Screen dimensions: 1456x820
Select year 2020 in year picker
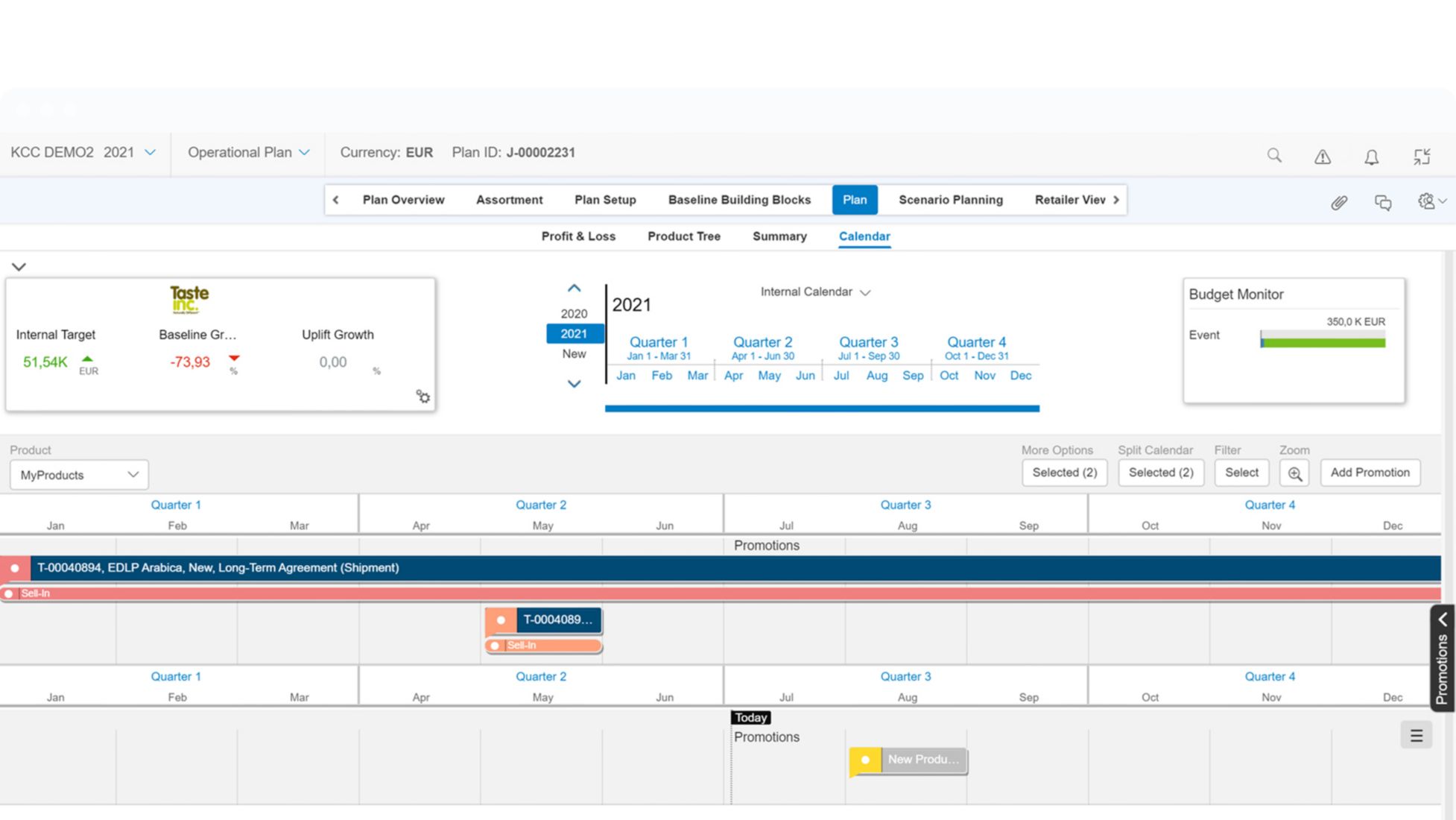point(574,314)
